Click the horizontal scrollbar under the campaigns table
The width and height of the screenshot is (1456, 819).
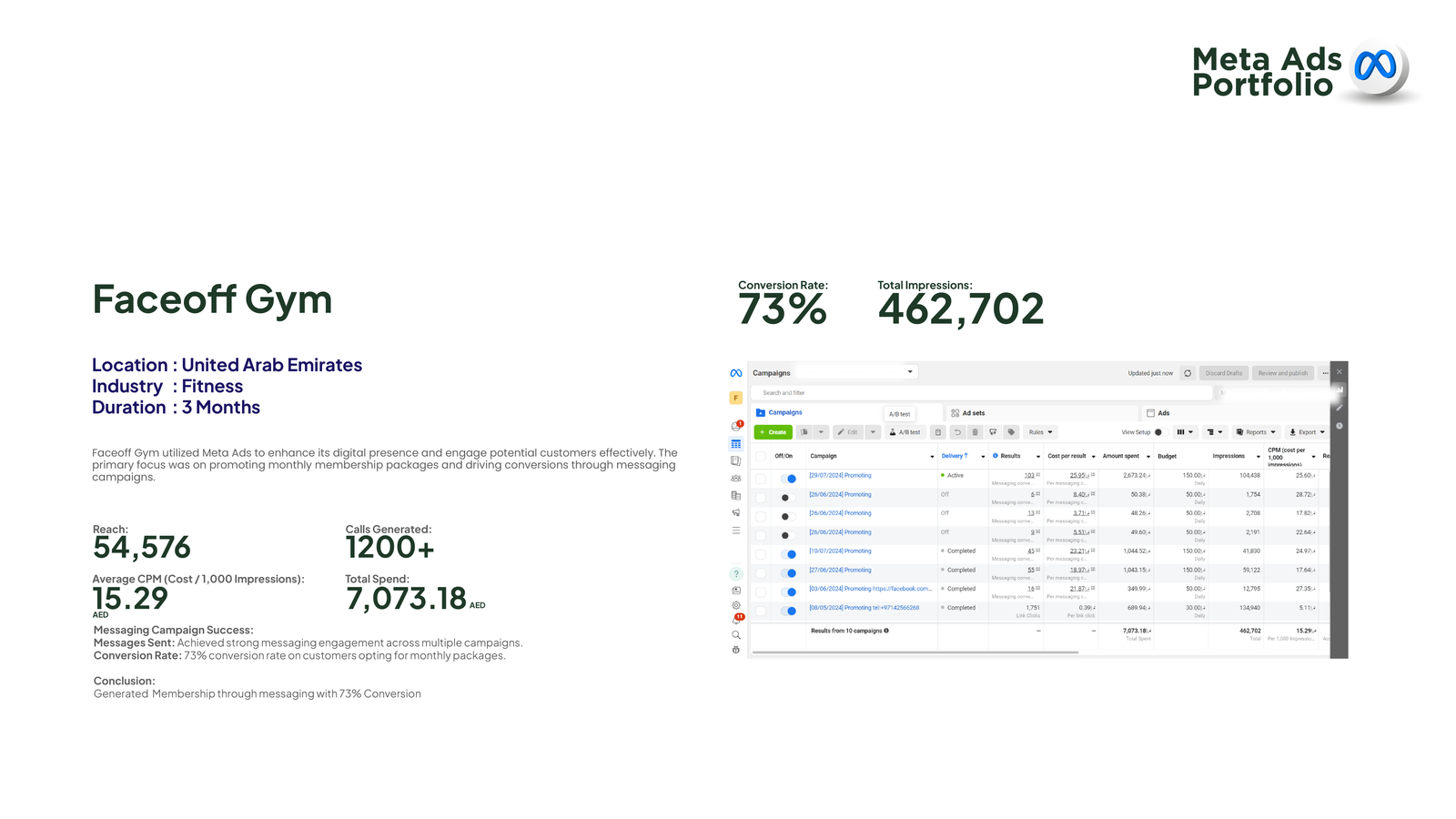click(x=915, y=652)
